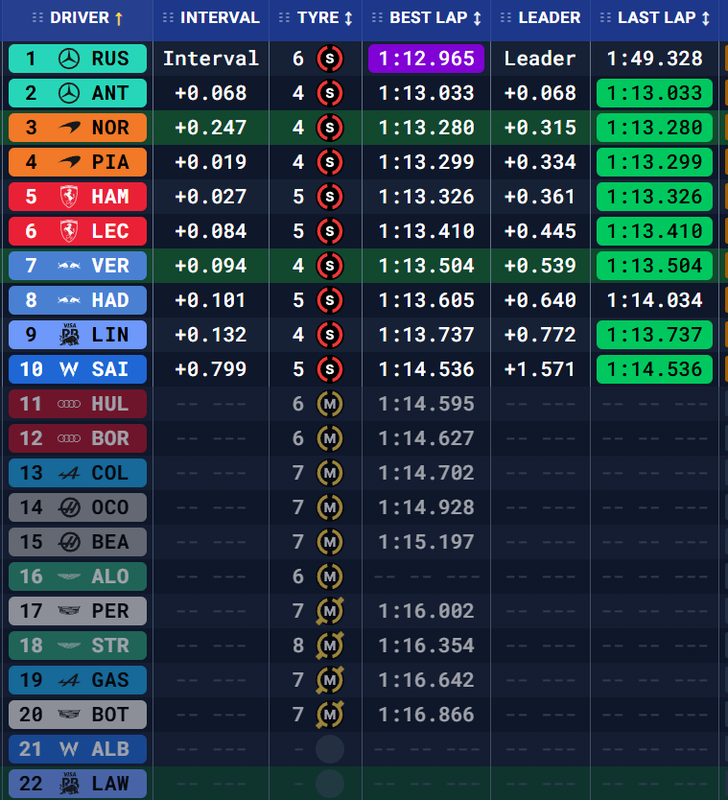Sort the table by TYRE column
Image resolution: width=728 pixels, height=800 pixels.
(x=315, y=18)
